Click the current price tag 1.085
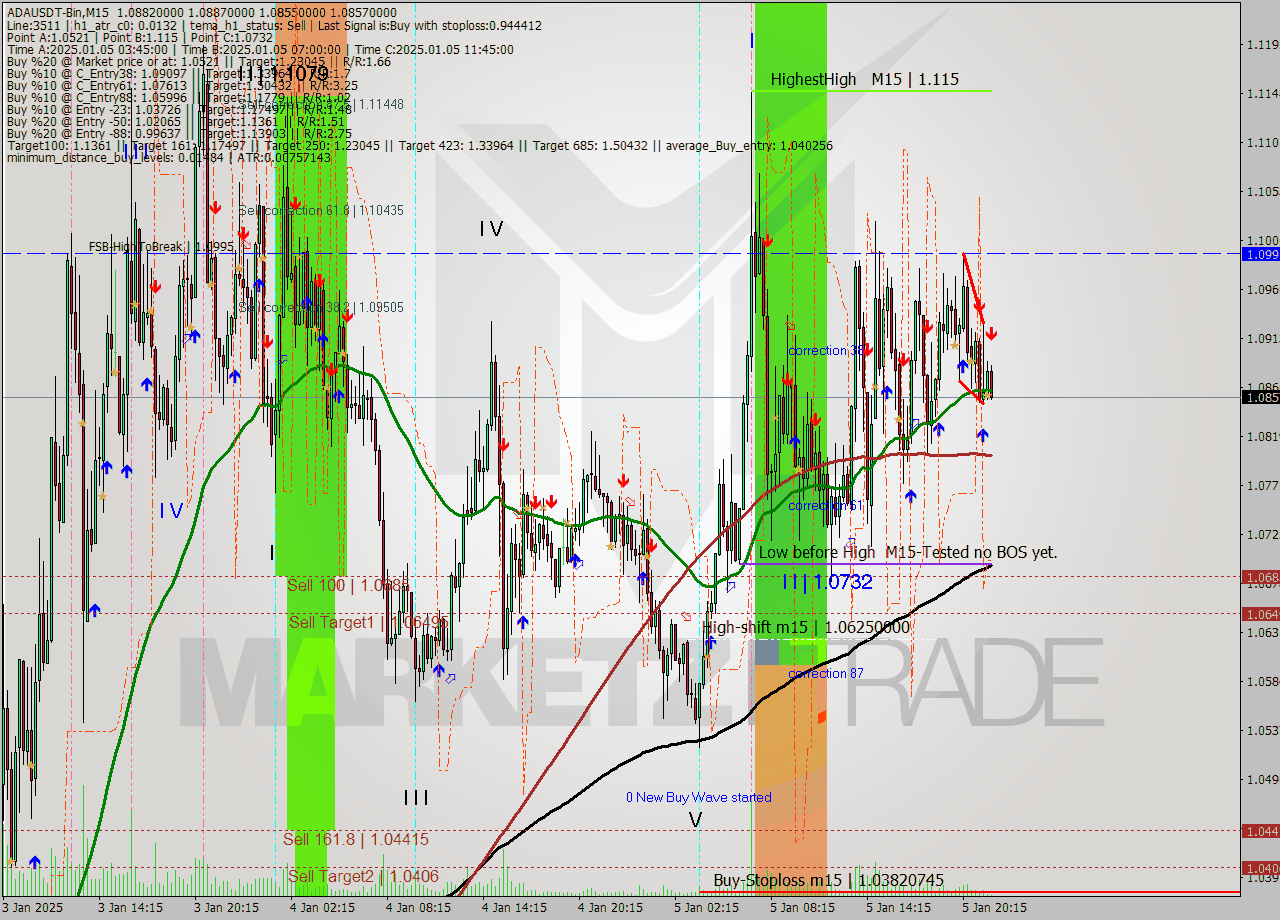 pyautogui.click(x=1260, y=397)
